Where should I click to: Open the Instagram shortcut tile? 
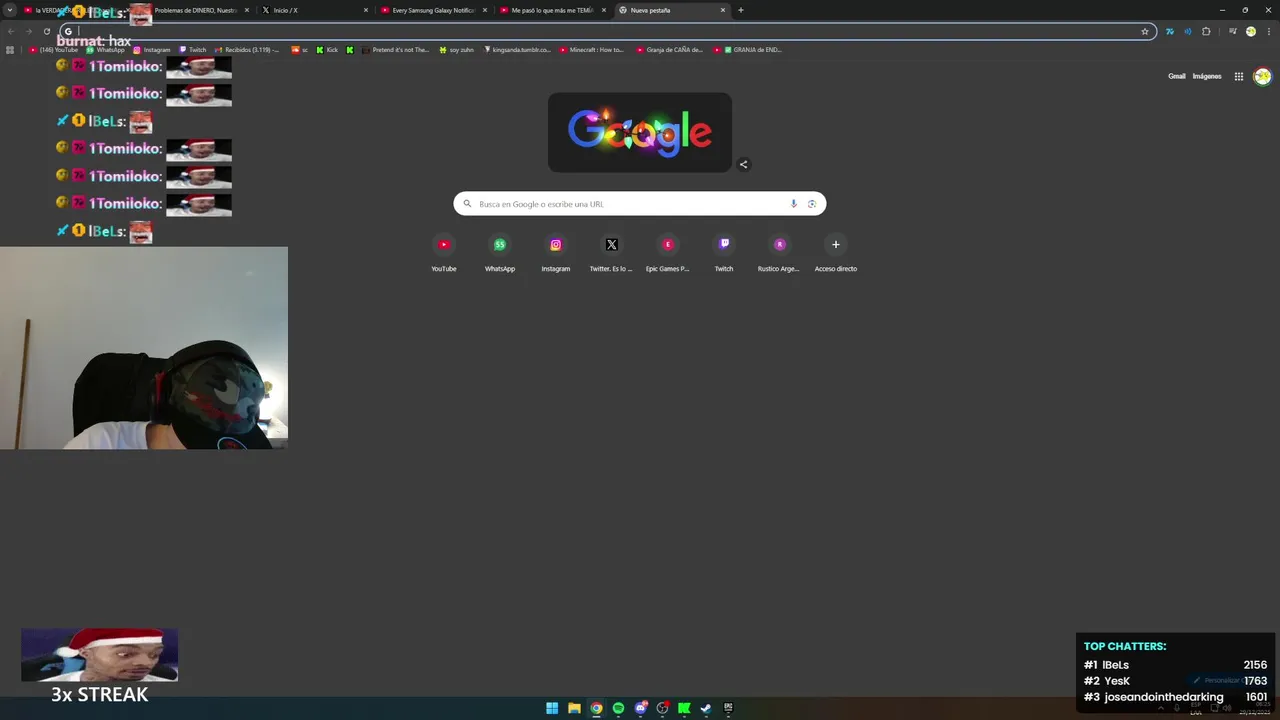(x=556, y=253)
